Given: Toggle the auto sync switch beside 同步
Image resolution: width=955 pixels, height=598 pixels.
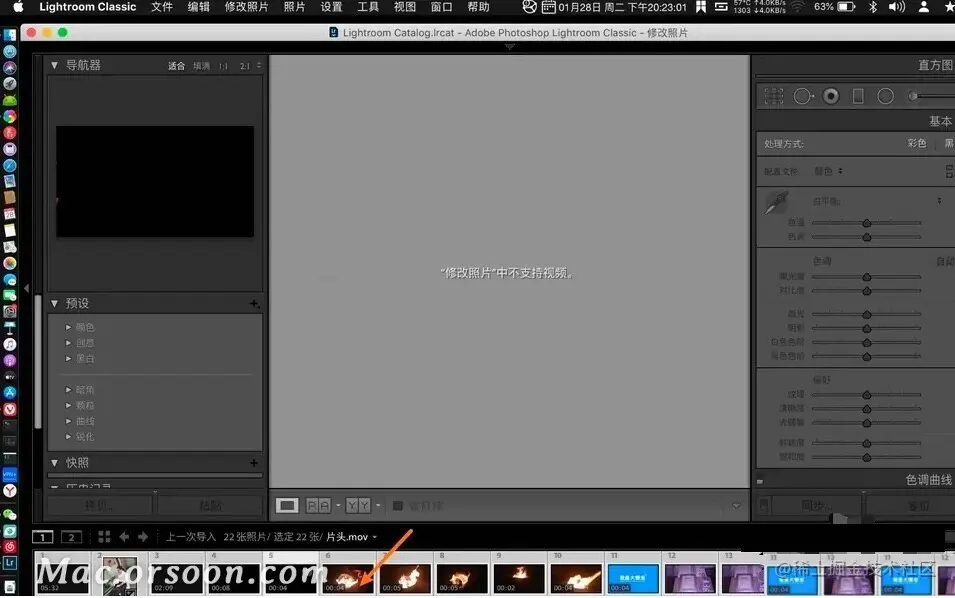Looking at the screenshot, I should coord(764,505).
